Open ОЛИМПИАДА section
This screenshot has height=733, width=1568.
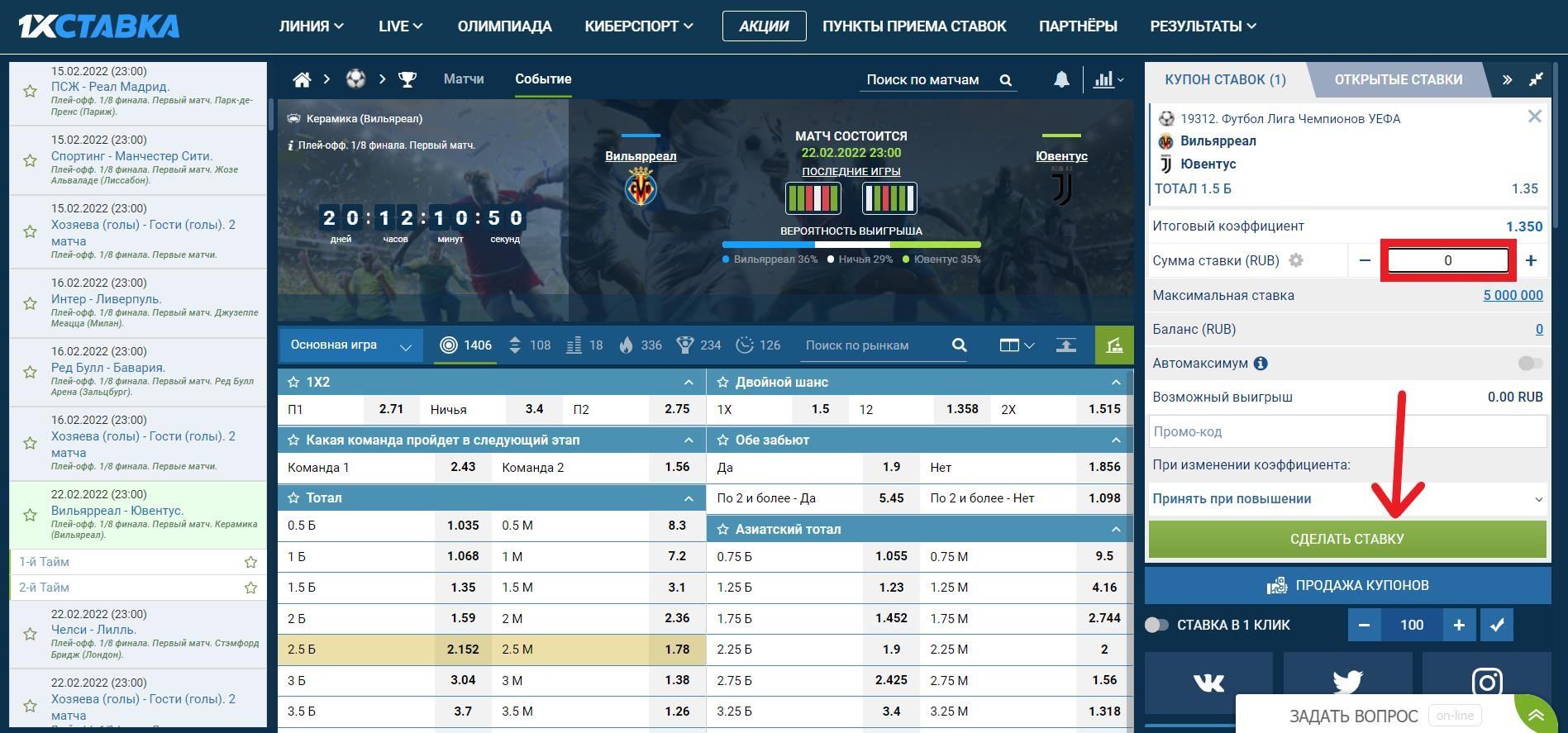504,26
